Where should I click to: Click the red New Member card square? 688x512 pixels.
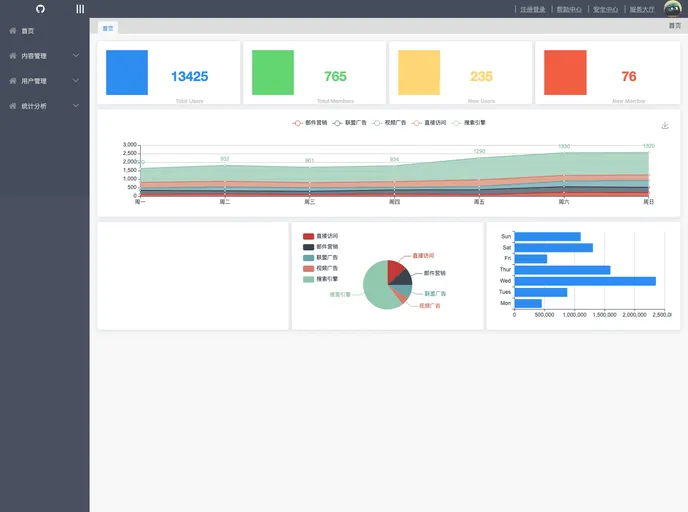565,72
